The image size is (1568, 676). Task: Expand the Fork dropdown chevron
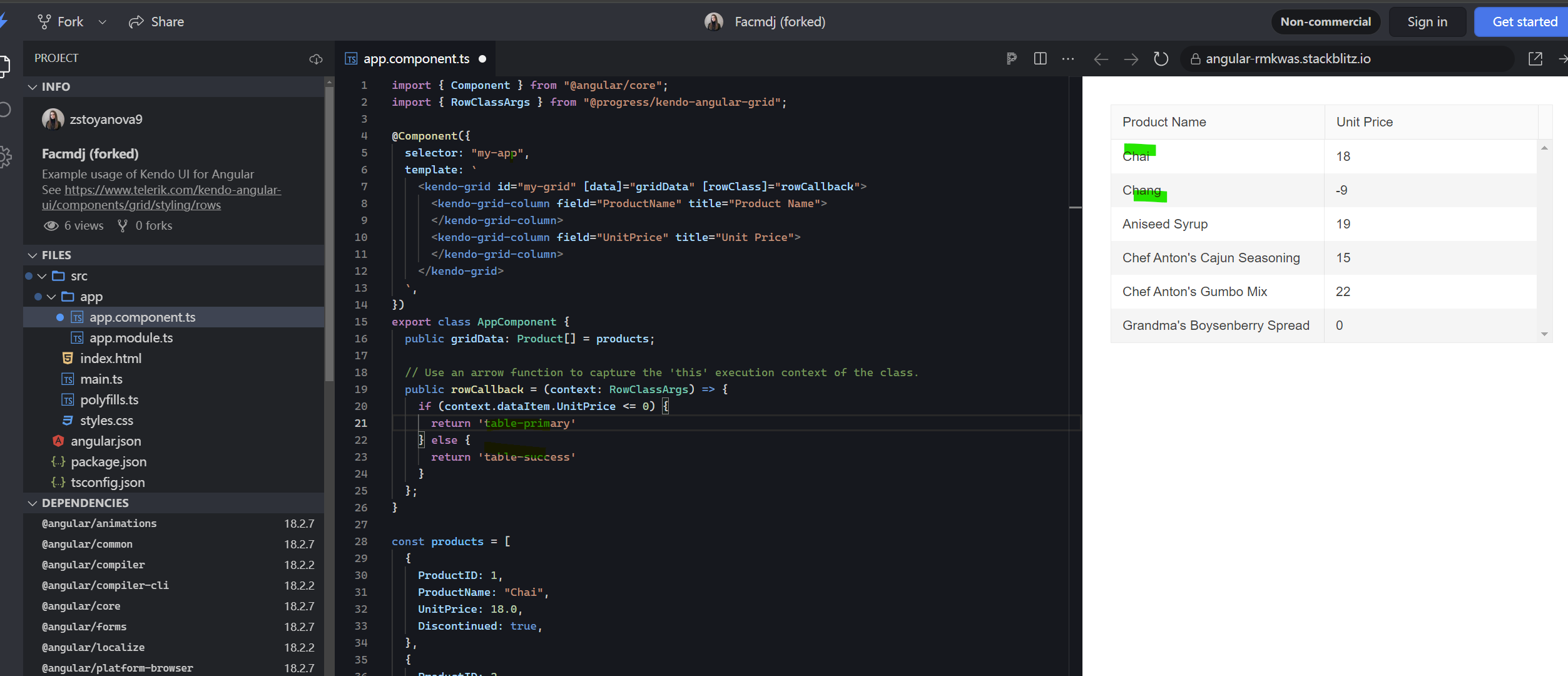103,21
